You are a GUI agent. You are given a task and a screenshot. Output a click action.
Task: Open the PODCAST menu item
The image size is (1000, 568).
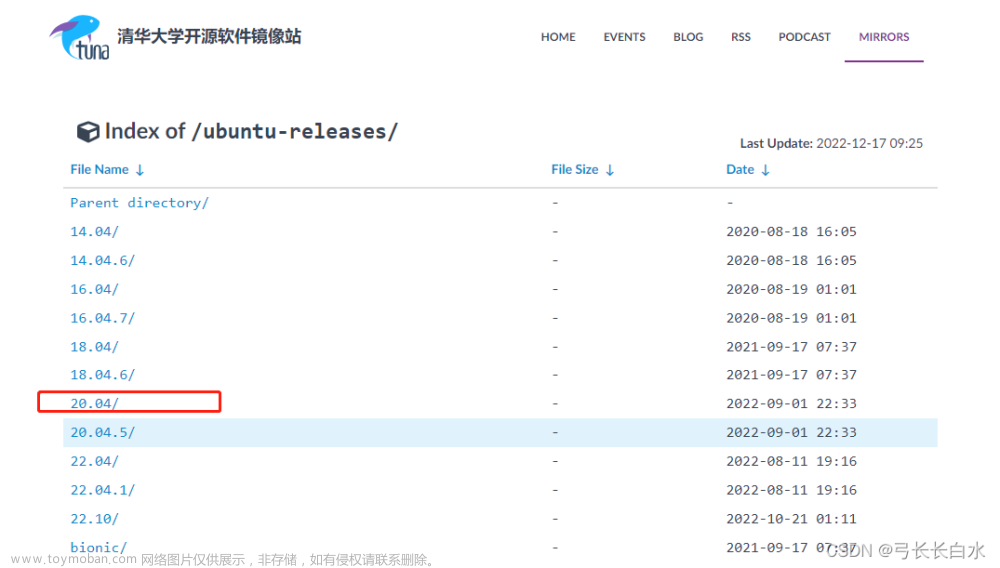pos(804,37)
